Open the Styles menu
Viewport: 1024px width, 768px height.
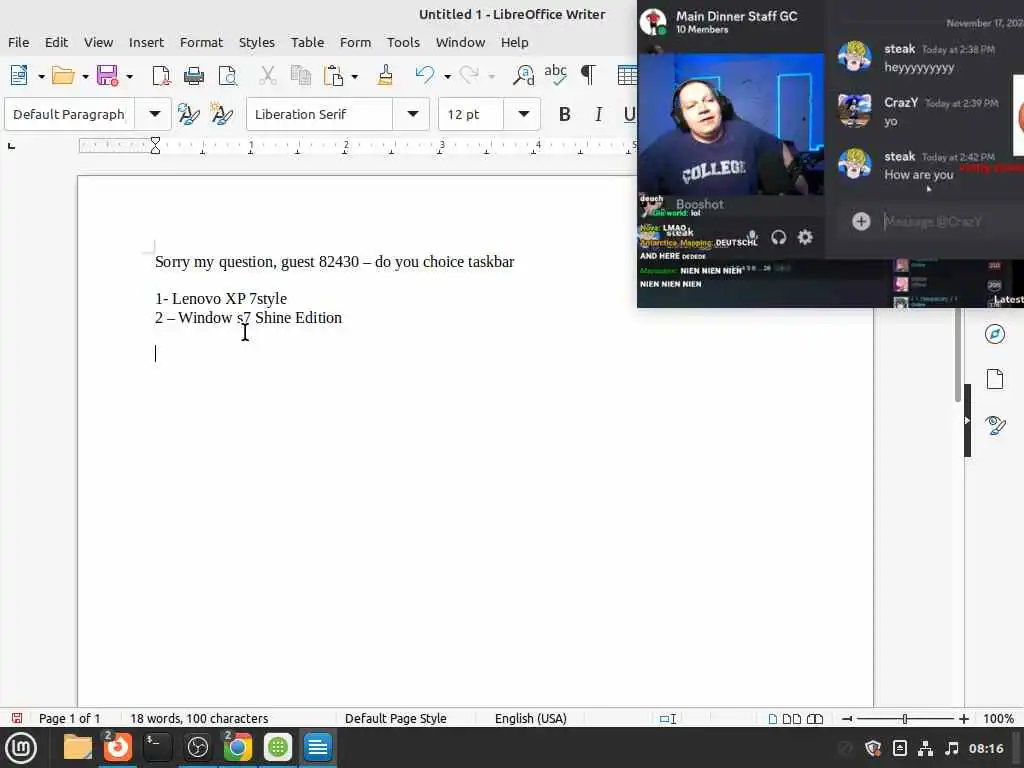[x=257, y=42]
